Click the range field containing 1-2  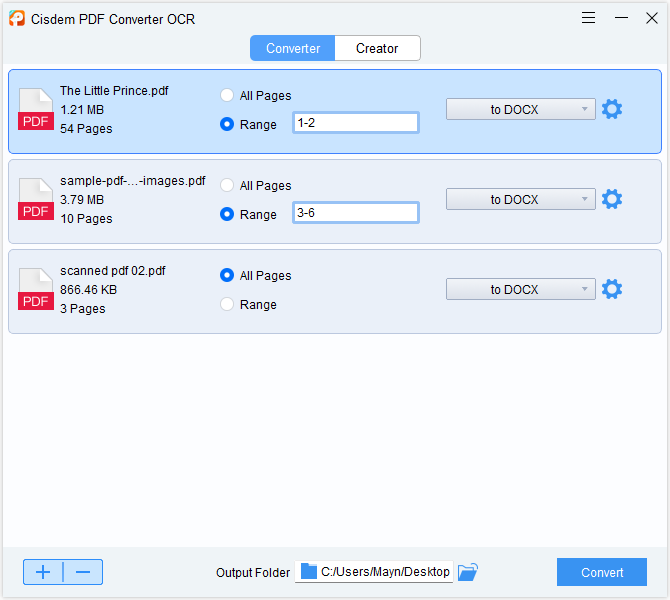(356, 123)
